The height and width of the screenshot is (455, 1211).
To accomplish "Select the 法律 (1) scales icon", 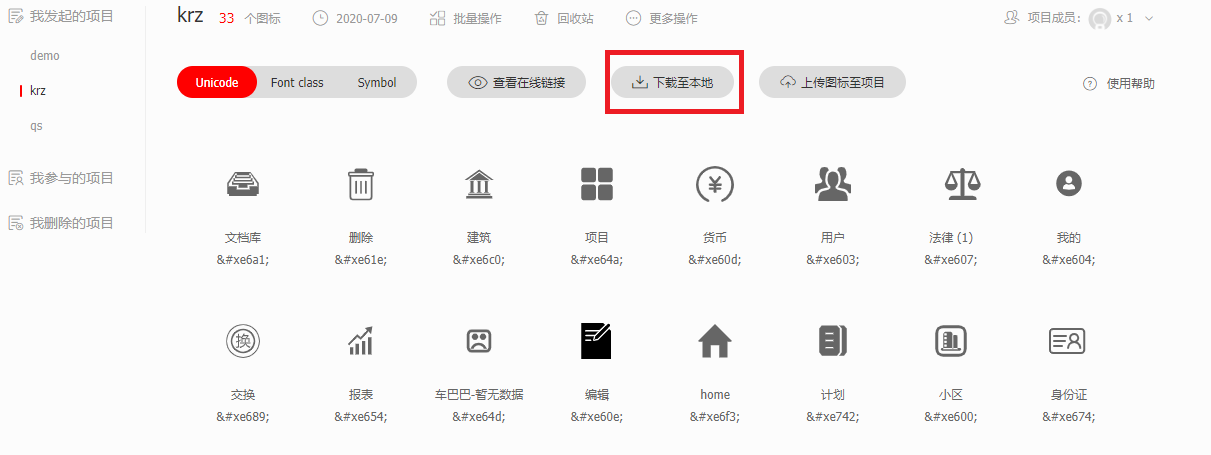I will tap(962, 184).
